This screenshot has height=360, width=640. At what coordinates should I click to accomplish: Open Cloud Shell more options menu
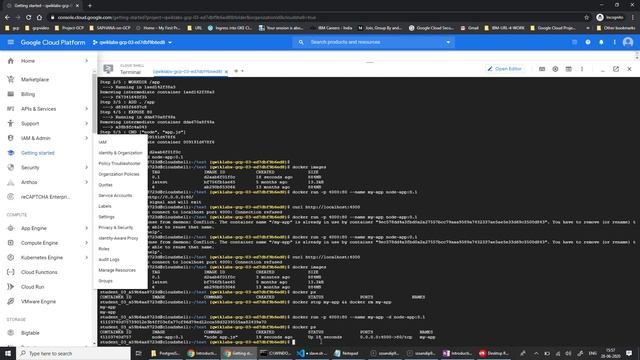[582, 69]
